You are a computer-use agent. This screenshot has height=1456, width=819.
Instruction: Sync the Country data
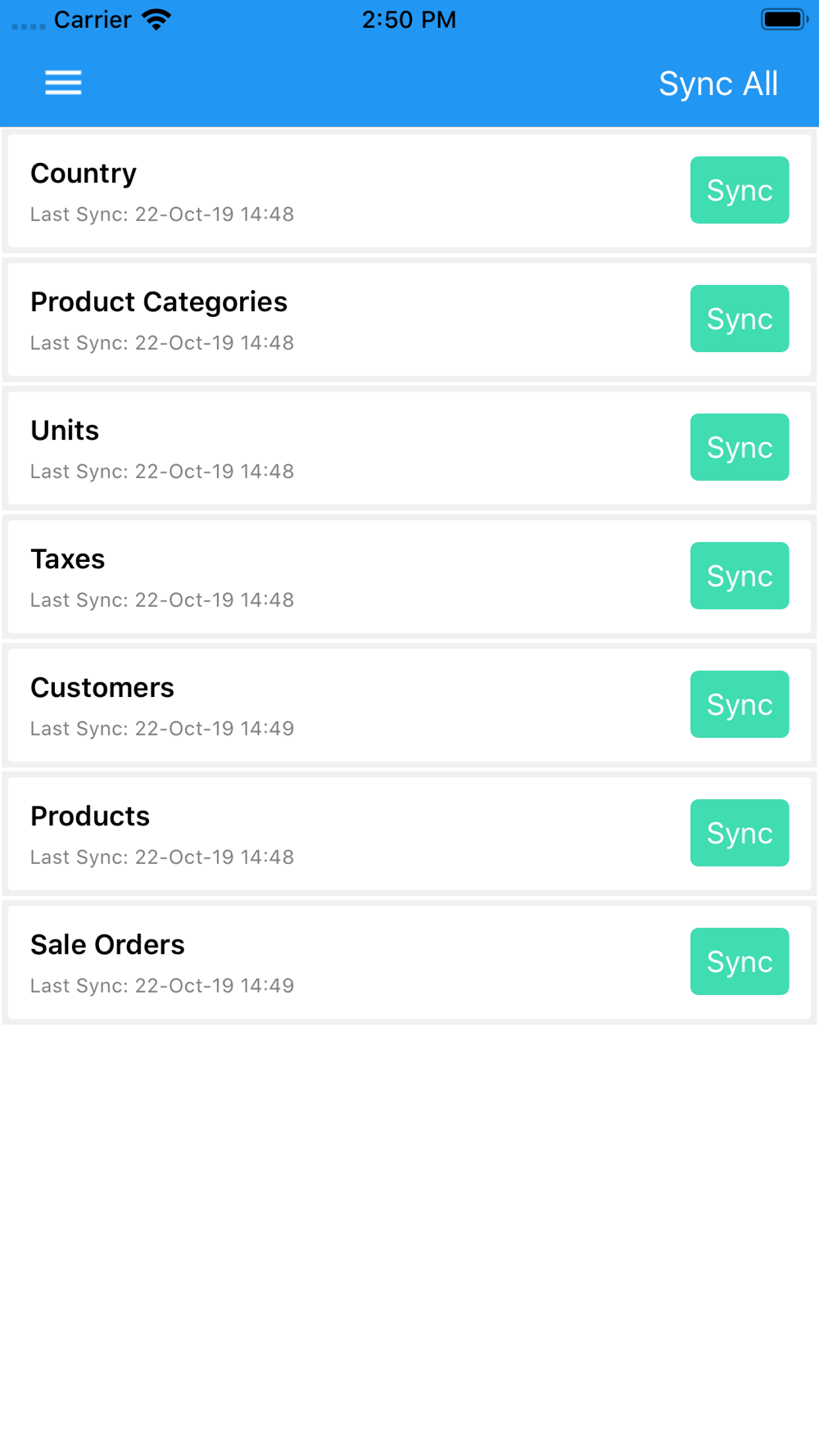click(x=739, y=190)
